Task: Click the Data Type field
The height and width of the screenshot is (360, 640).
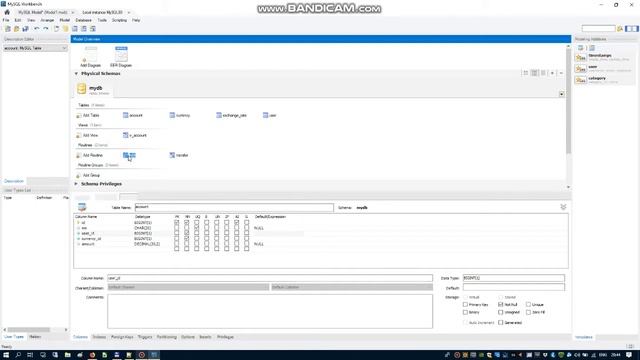Action: pyautogui.click(x=514, y=278)
